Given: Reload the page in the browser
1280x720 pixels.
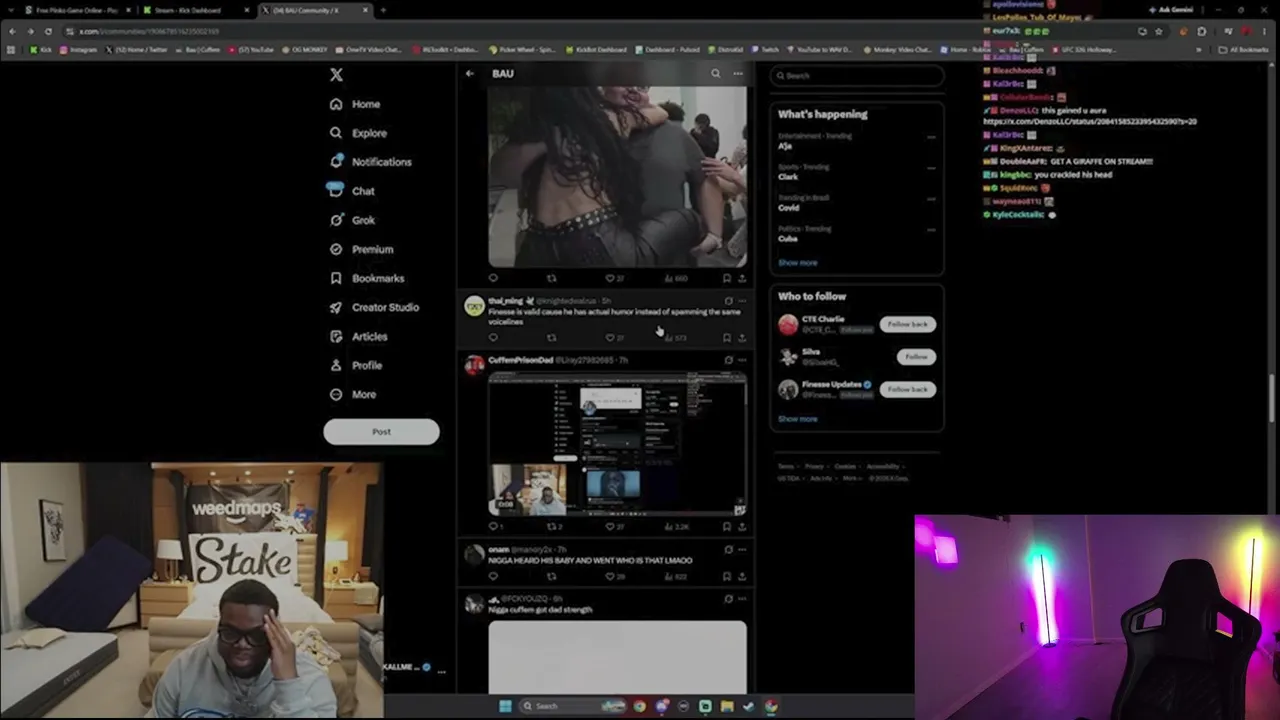Looking at the screenshot, I should [x=48, y=31].
